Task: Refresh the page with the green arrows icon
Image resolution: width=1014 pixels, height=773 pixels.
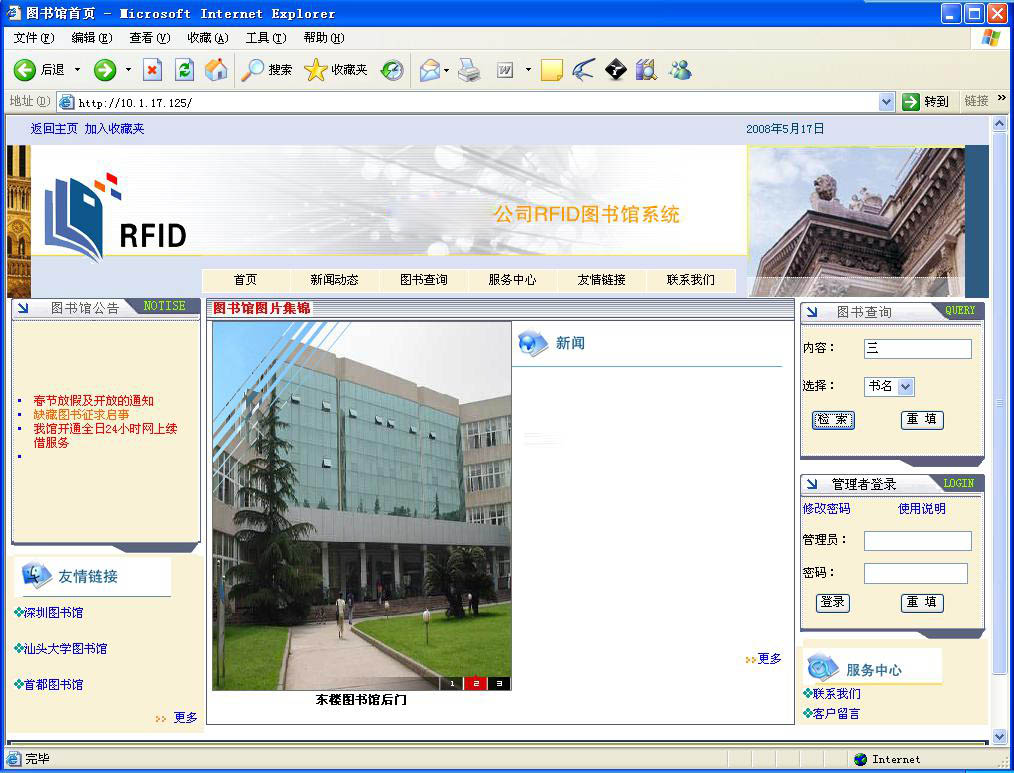Action: (184, 70)
